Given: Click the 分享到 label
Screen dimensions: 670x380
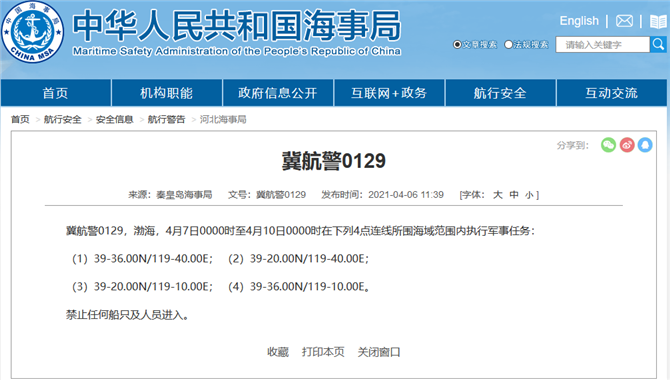Looking at the screenshot, I should pos(573,145).
